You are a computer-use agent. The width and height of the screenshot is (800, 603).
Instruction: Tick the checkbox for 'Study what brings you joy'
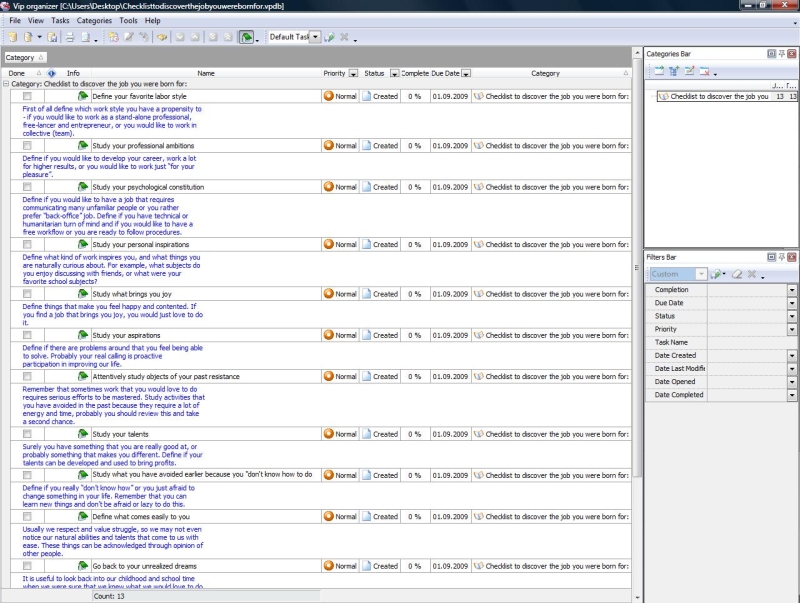point(28,294)
